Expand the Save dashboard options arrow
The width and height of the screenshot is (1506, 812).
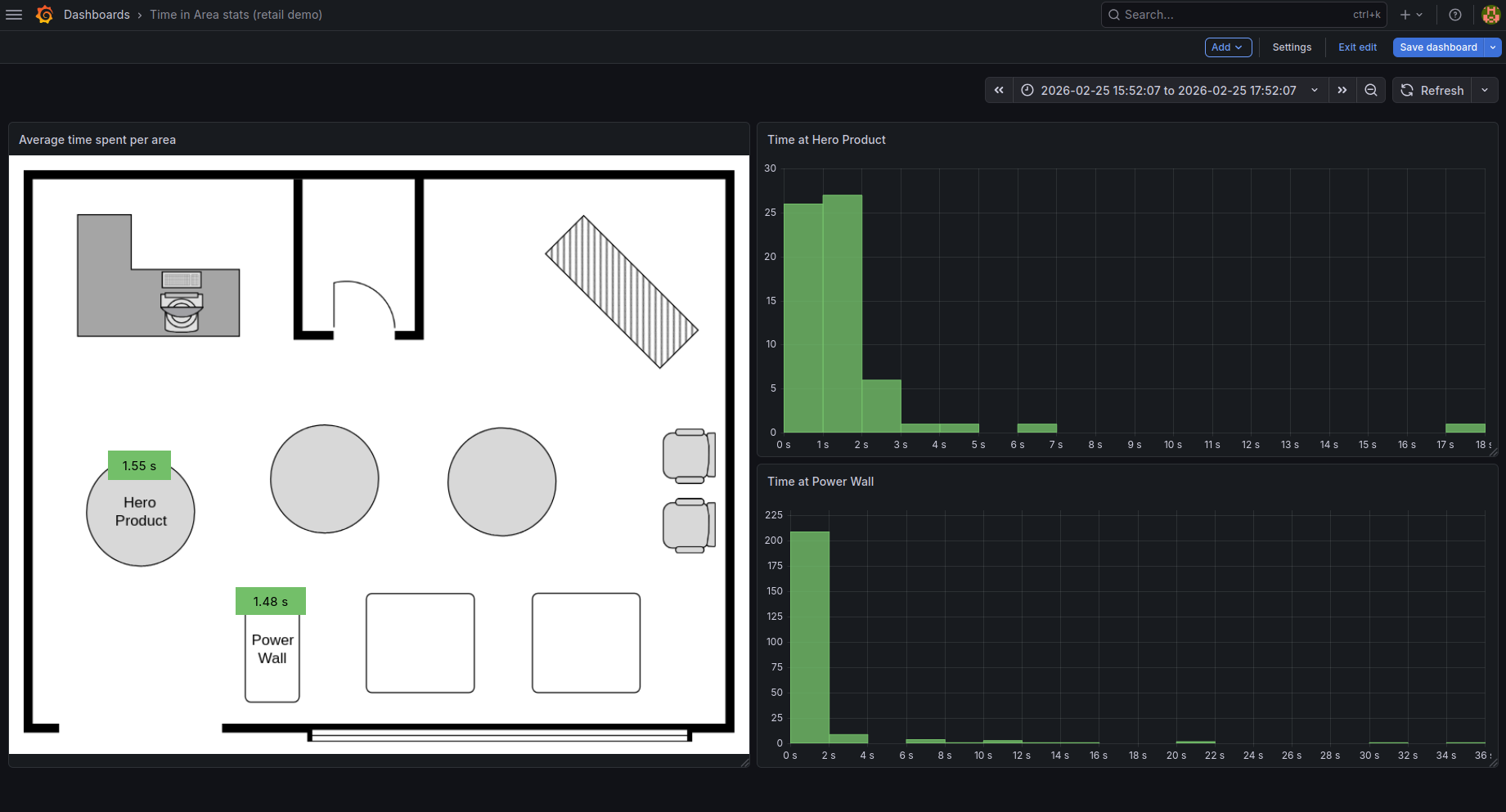[1493, 47]
